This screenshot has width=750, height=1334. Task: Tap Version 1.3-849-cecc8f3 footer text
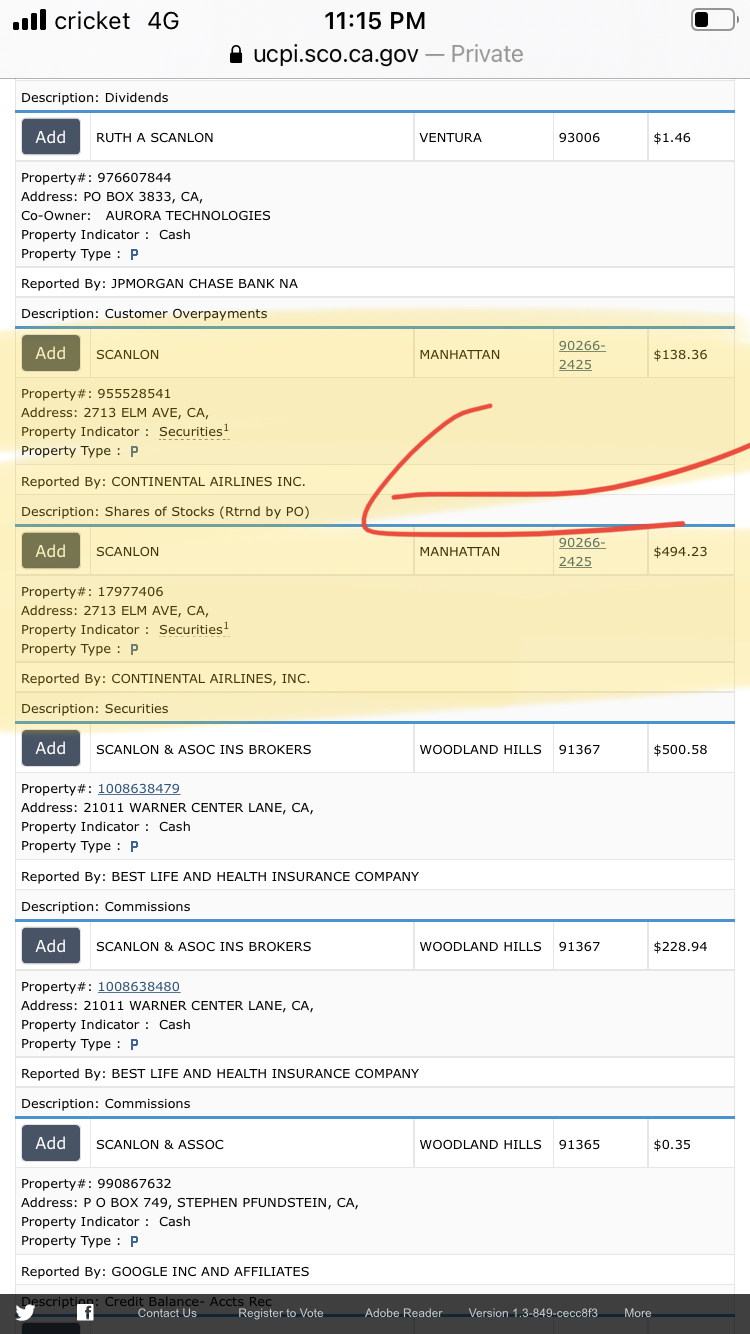533,1313
